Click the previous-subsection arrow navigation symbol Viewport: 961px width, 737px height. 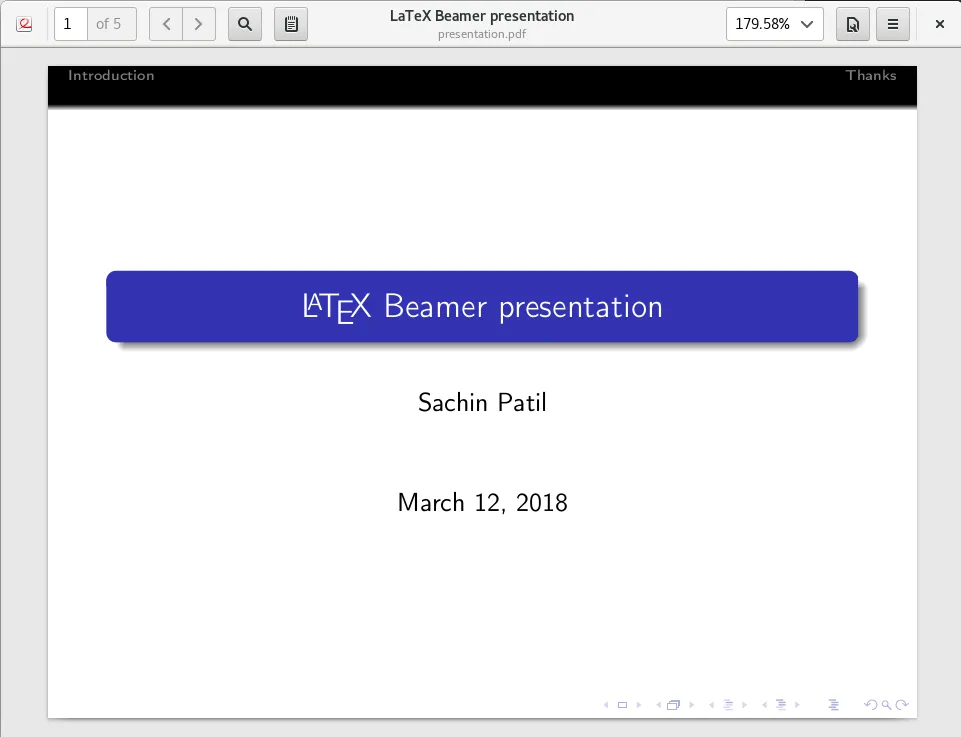click(x=712, y=704)
